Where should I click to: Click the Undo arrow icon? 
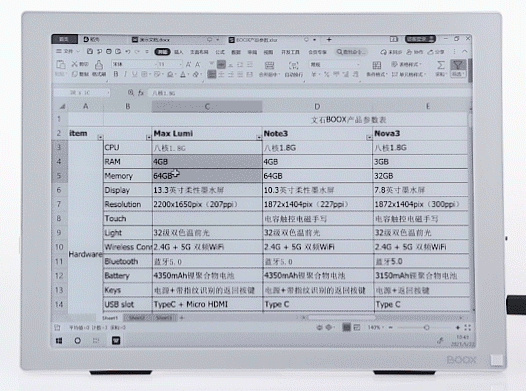pos(127,51)
